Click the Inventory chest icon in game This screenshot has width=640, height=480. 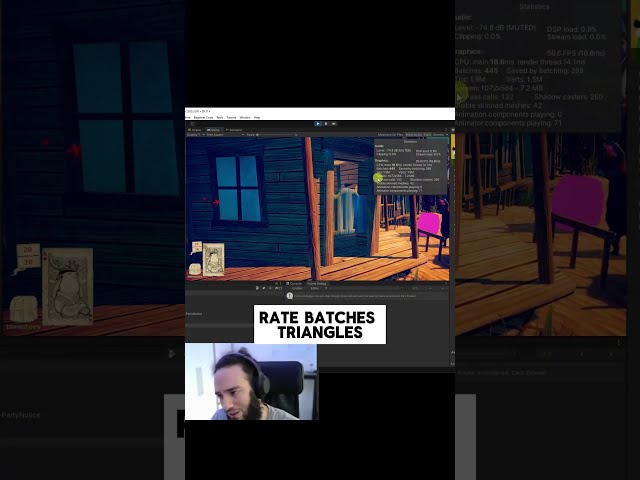click(195, 269)
